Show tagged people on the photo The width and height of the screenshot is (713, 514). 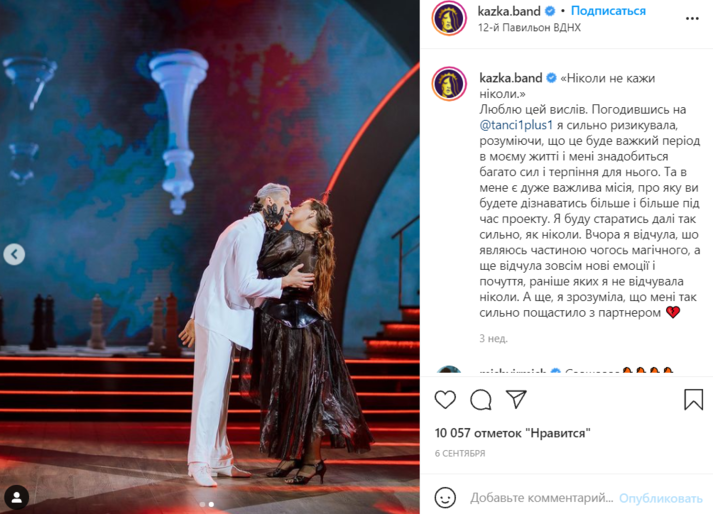(17, 497)
